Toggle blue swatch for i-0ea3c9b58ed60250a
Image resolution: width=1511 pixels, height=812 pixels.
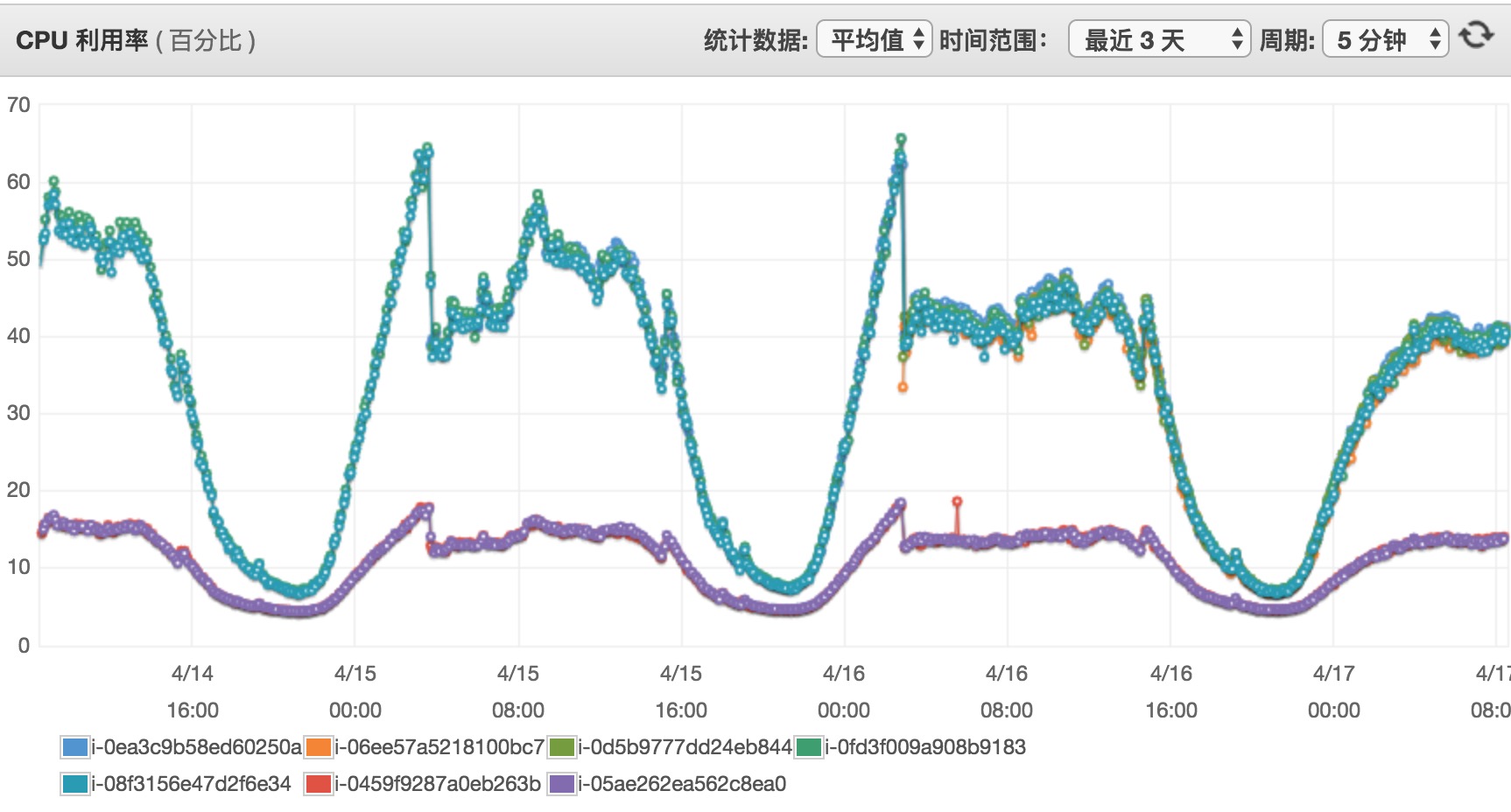click(75, 747)
